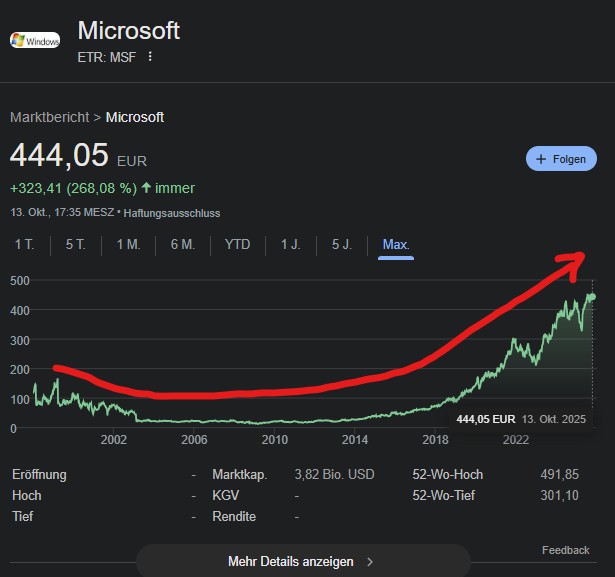615x577 pixels.
Task: Click the 2010 x-axis label
Action: click(275, 439)
